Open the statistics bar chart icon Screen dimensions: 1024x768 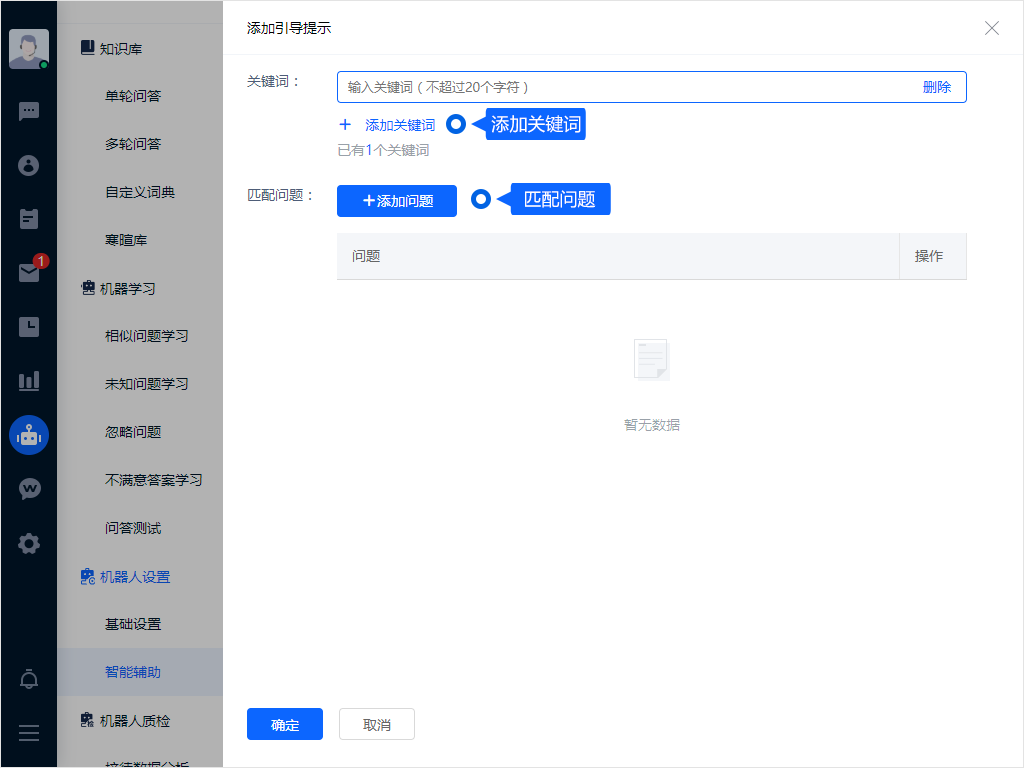(x=29, y=381)
